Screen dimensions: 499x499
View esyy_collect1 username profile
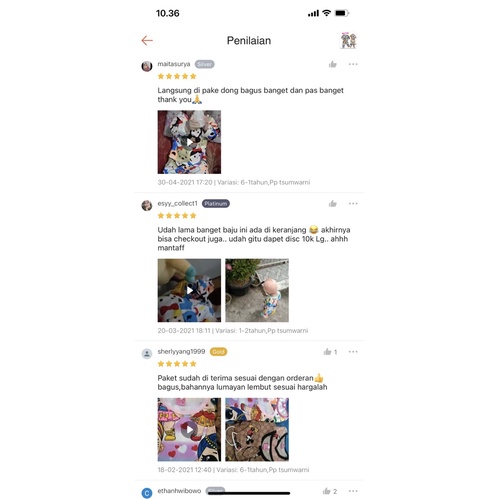tap(177, 203)
